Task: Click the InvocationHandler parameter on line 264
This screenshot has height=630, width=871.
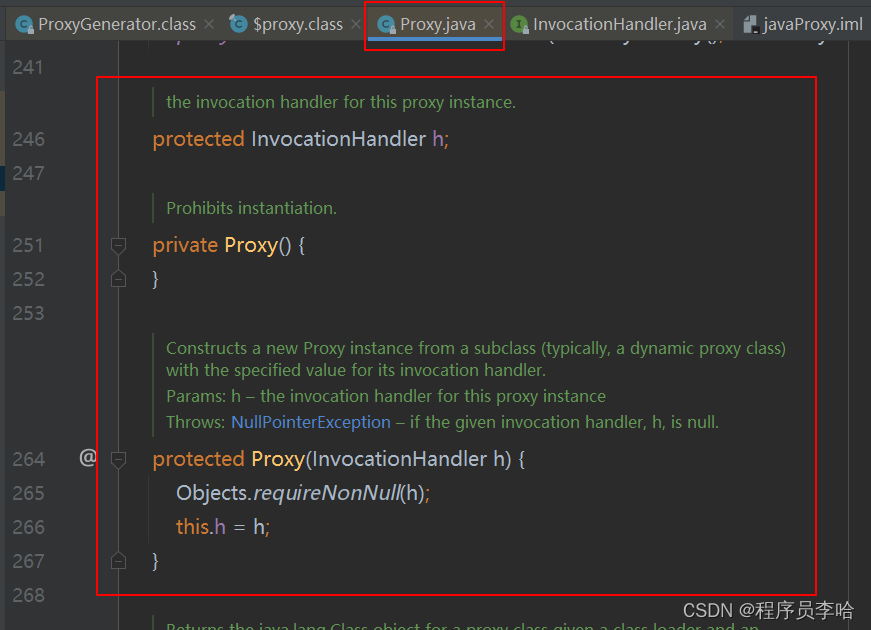Action: tap(399, 459)
